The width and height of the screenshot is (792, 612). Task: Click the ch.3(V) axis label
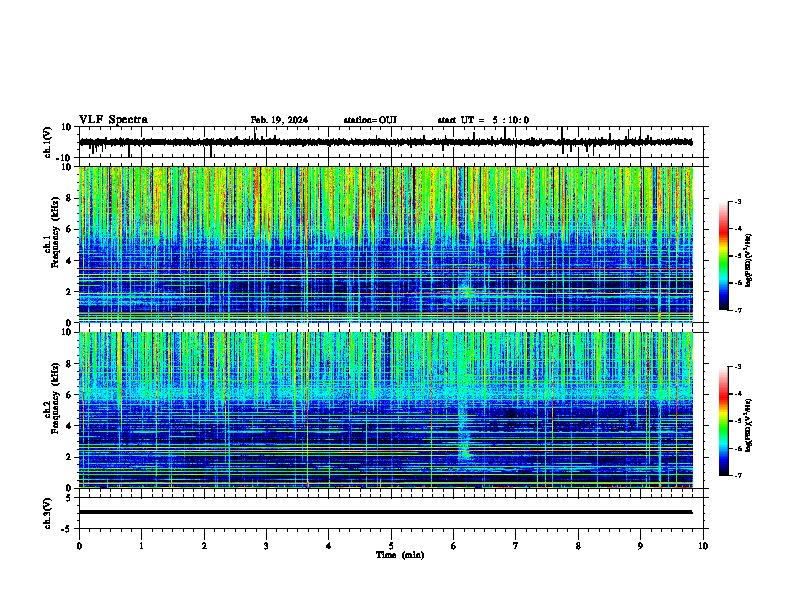[48, 513]
